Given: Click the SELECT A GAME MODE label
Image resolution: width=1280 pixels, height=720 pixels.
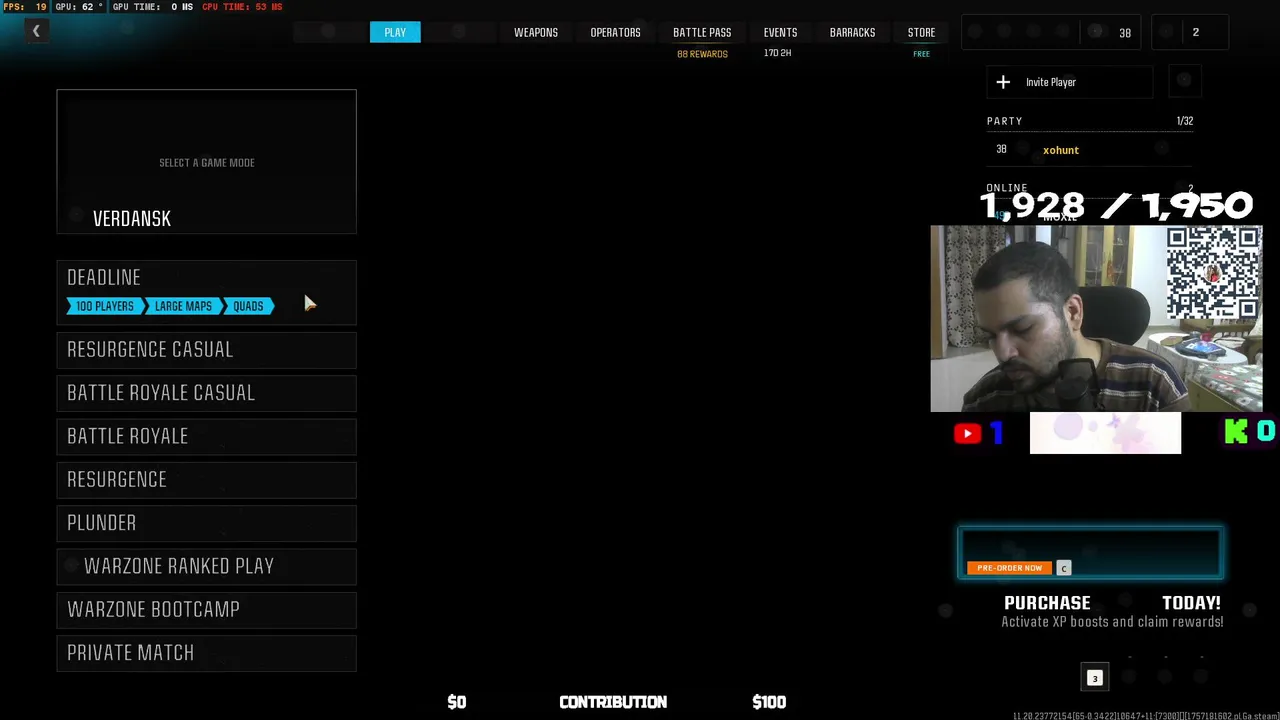Looking at the screenshot, I should (207, 162).
